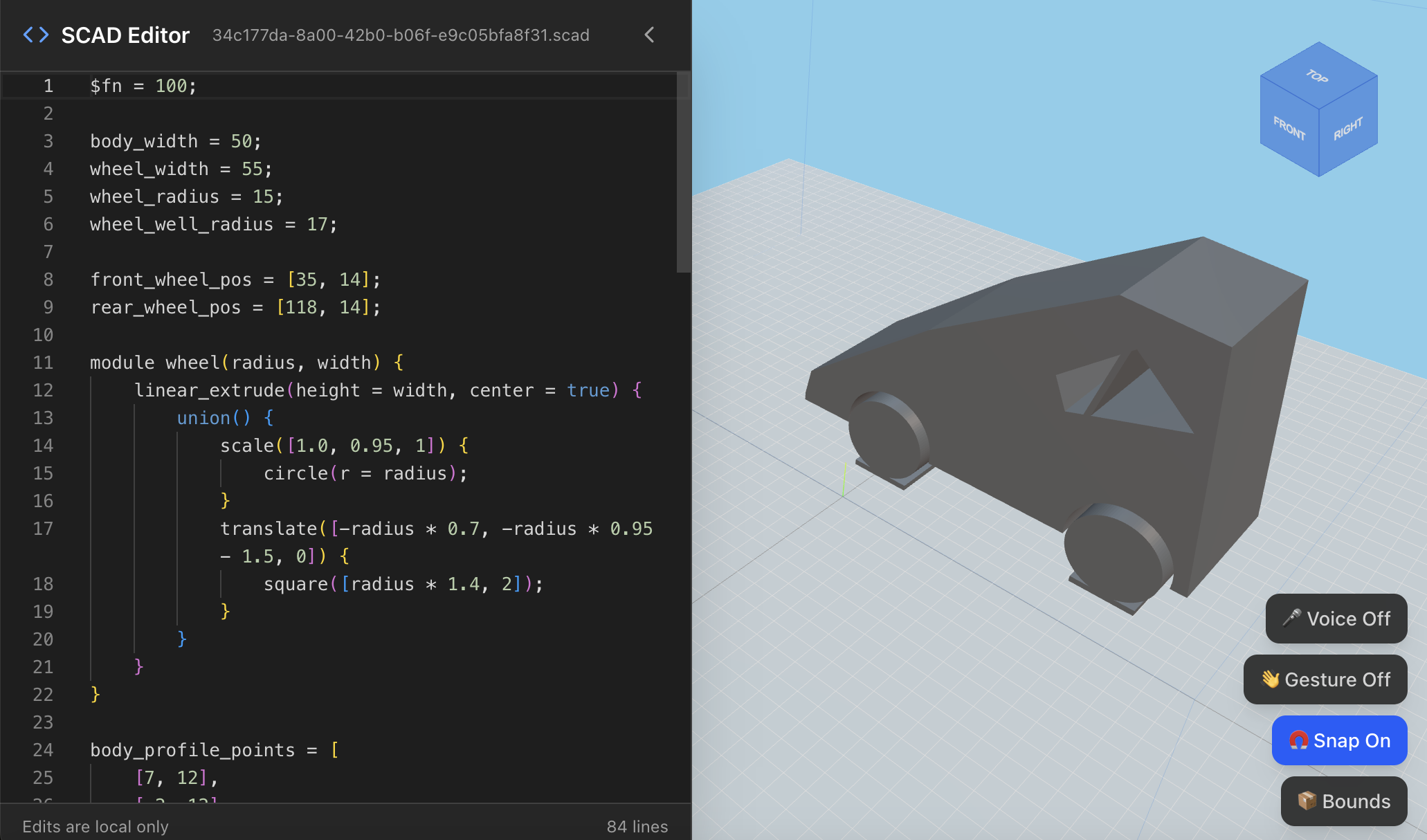Screen dimensions: 1427x840
Task: Click the package box icon on Bounds
Action: [1307, 801]
